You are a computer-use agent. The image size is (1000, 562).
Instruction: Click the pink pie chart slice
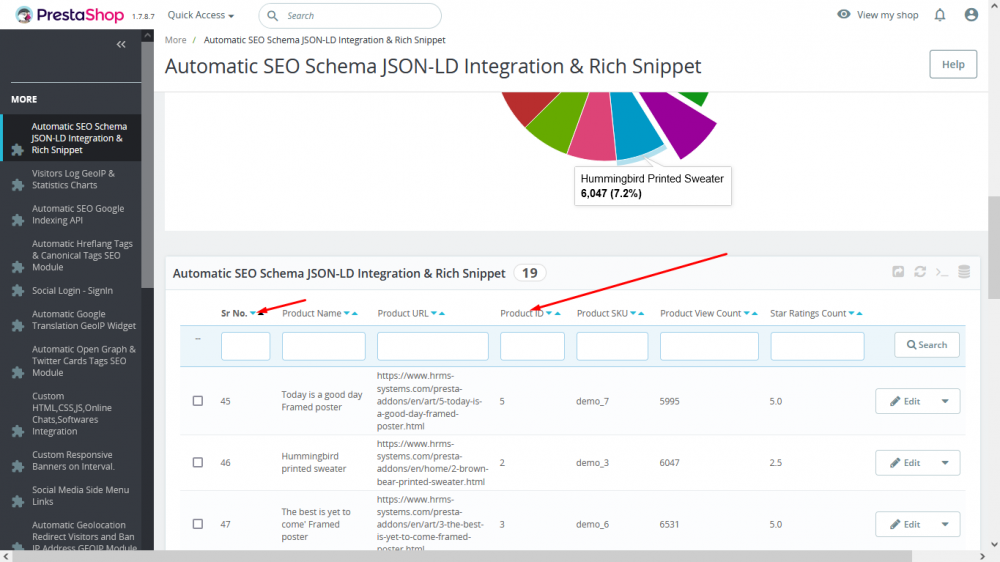coord(593,128)
